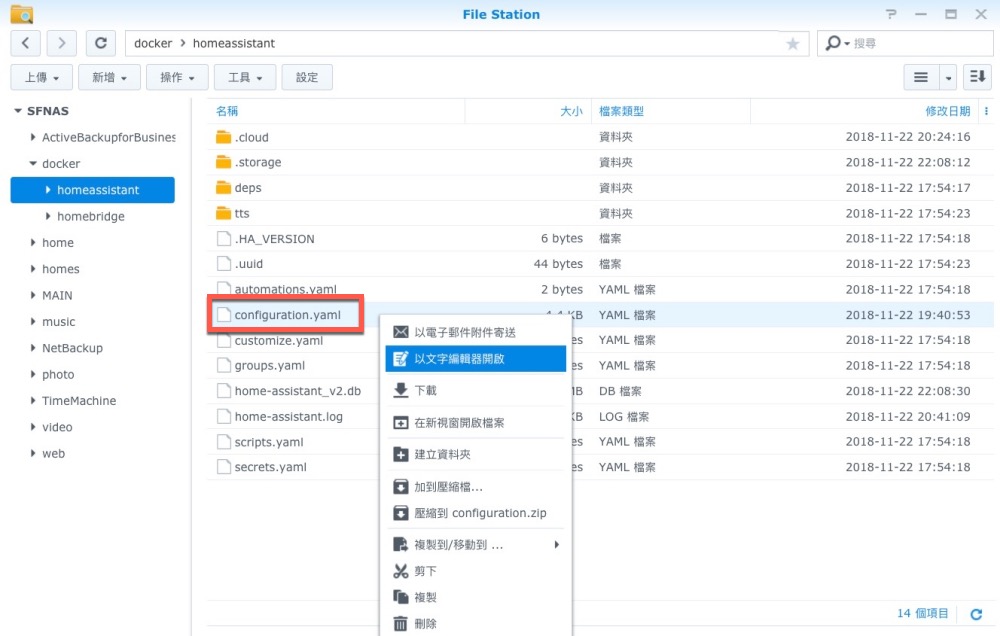Screen dimensions: 1000x636
Task: Choose 複製 from context menu
Action: 476,597
